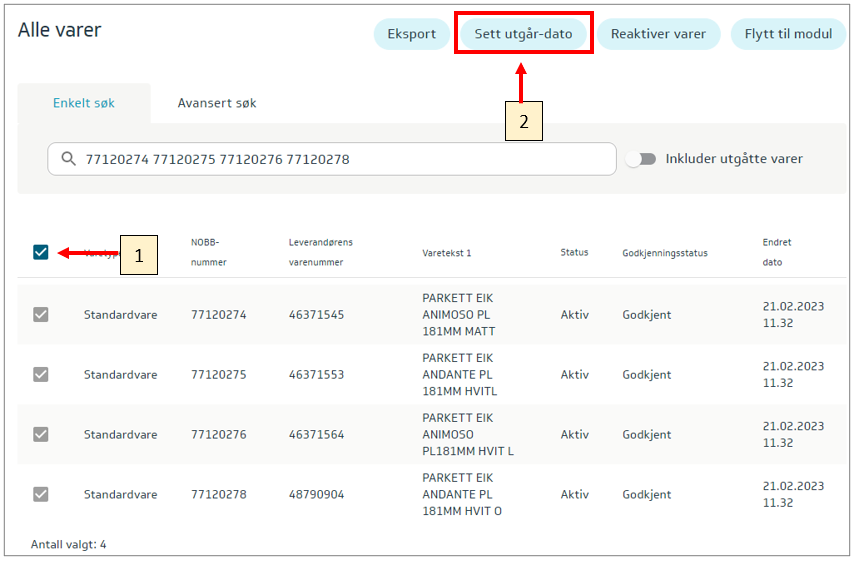This screenshot has height=563, width=855.
Task: Select the Enkelt søk tab
Action: pyautogui.click(x=84, y=103)
